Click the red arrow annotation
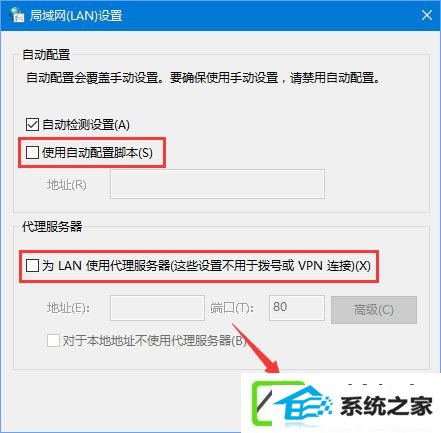 point(257,349)
